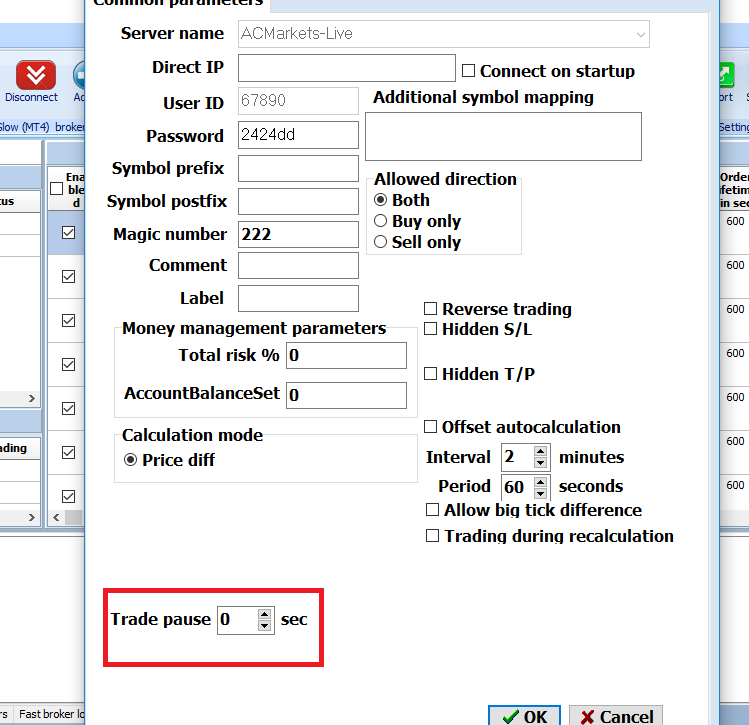Viewport: 749px width, 725px height.
Task: Open Fast broker log tab
Action: [x=51, y=714]
